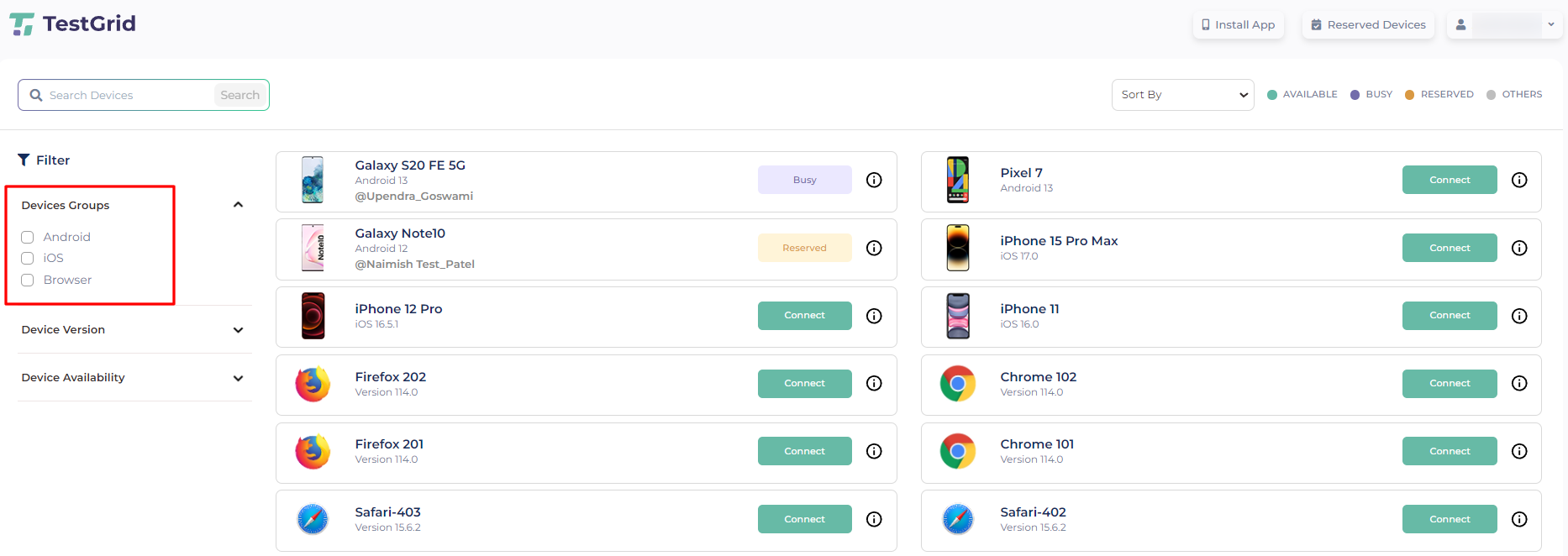The image size is (1568, 556).
Task: Click the Search button
Action: pos(239,95)
